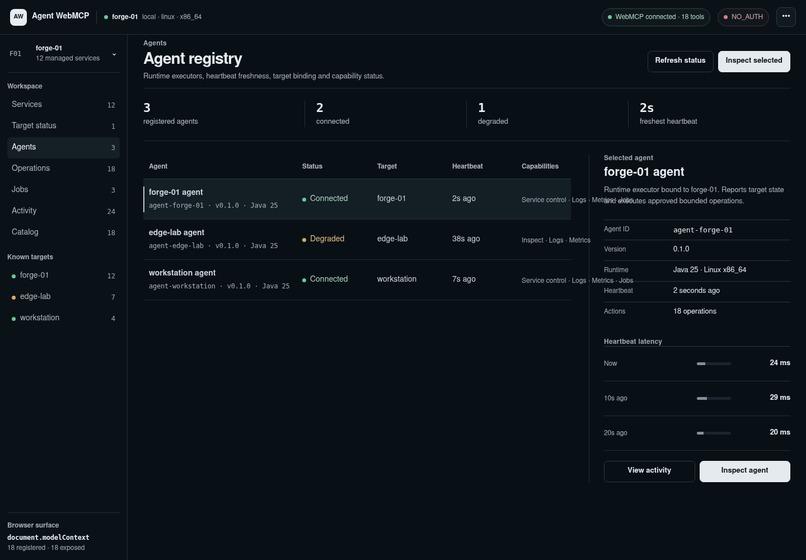Open the three-dots overflow menu
806x560 pixels.
click(x=785, y=17)
